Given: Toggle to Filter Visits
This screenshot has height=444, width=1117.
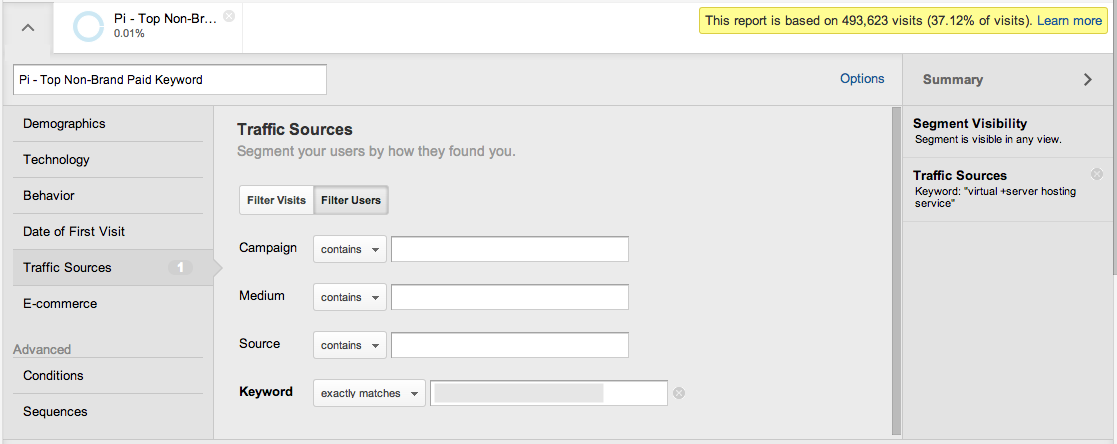Looking at the screenshot, I should (277, 200).
